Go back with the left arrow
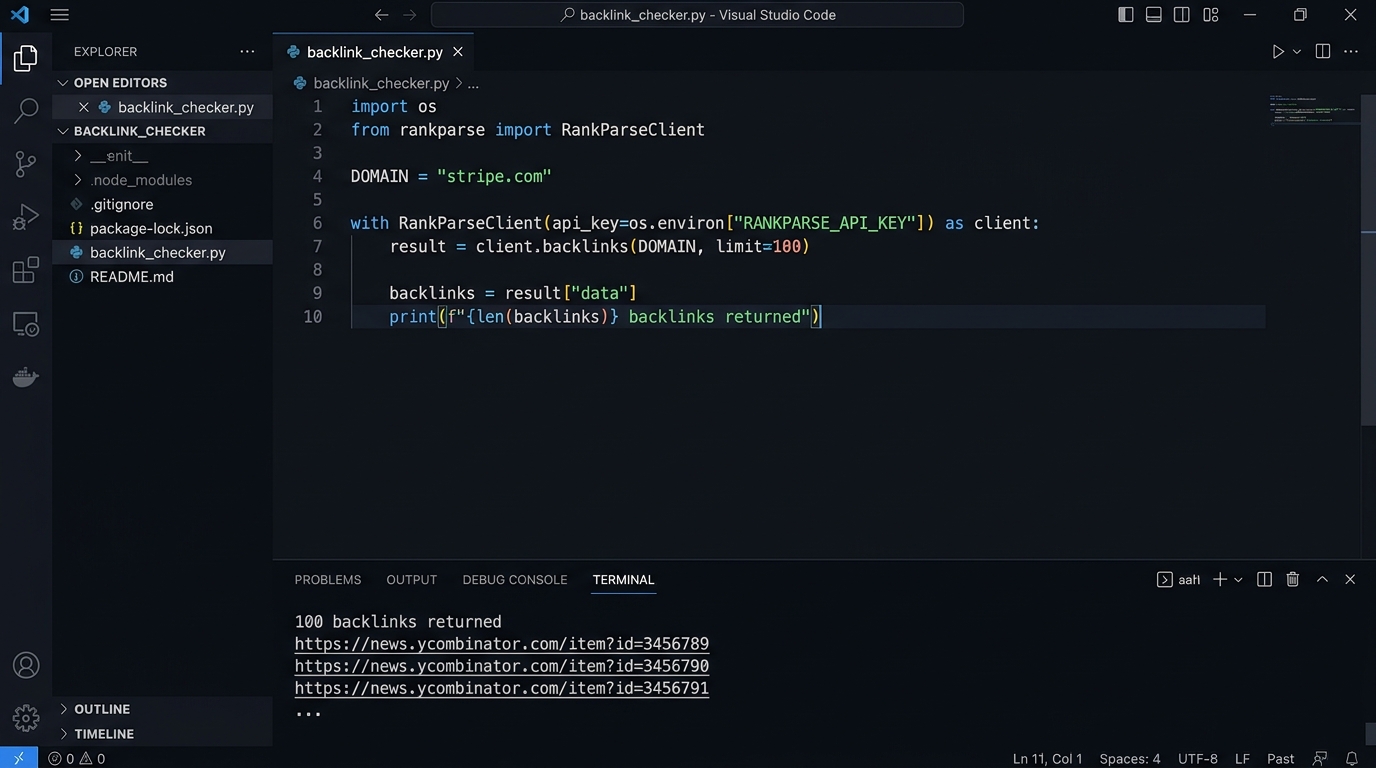The image size is (1376, 768). click(x=381, y=15)
